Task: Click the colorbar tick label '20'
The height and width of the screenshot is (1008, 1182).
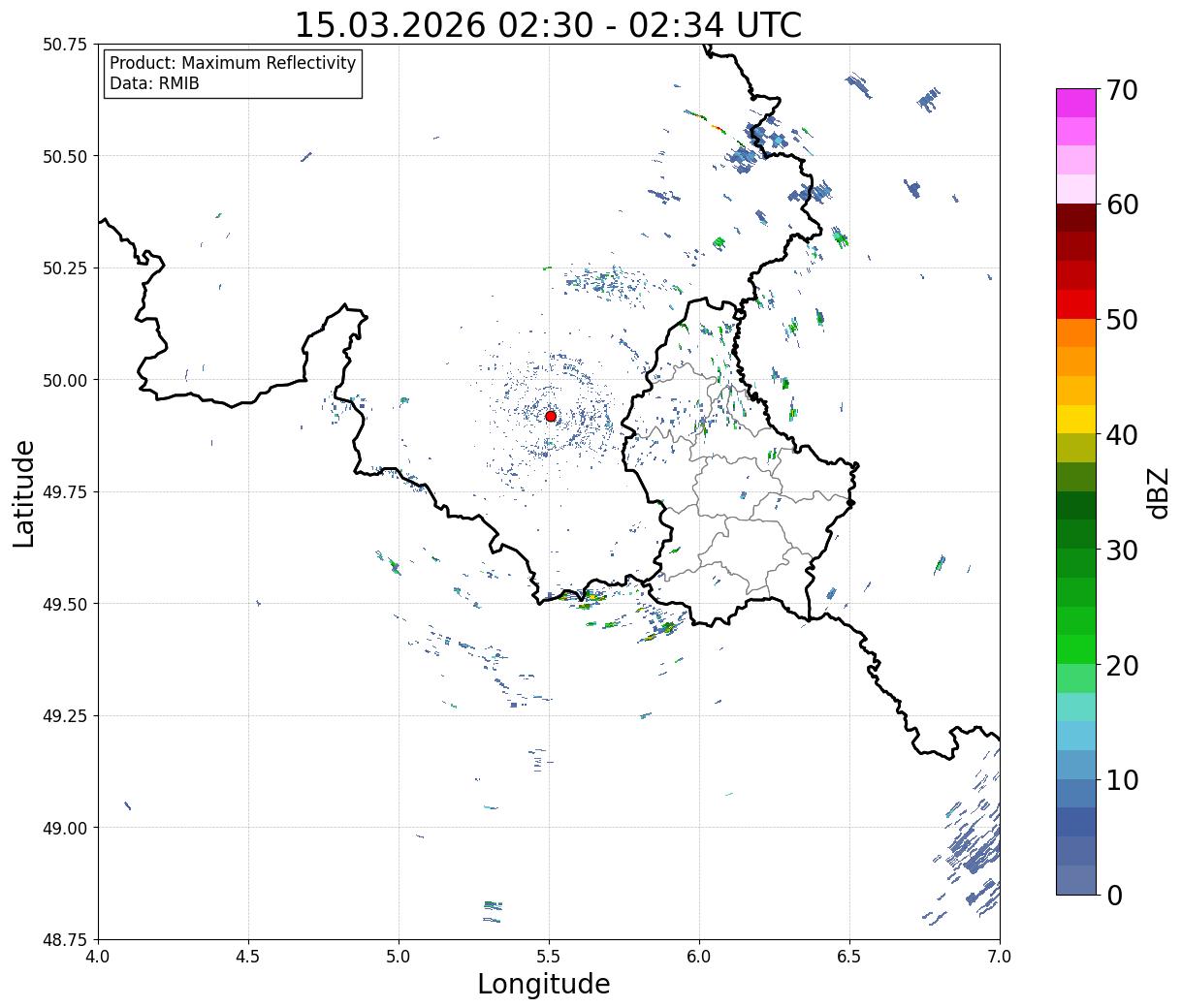Action: pyautogui.click(x=1122, y=665)
